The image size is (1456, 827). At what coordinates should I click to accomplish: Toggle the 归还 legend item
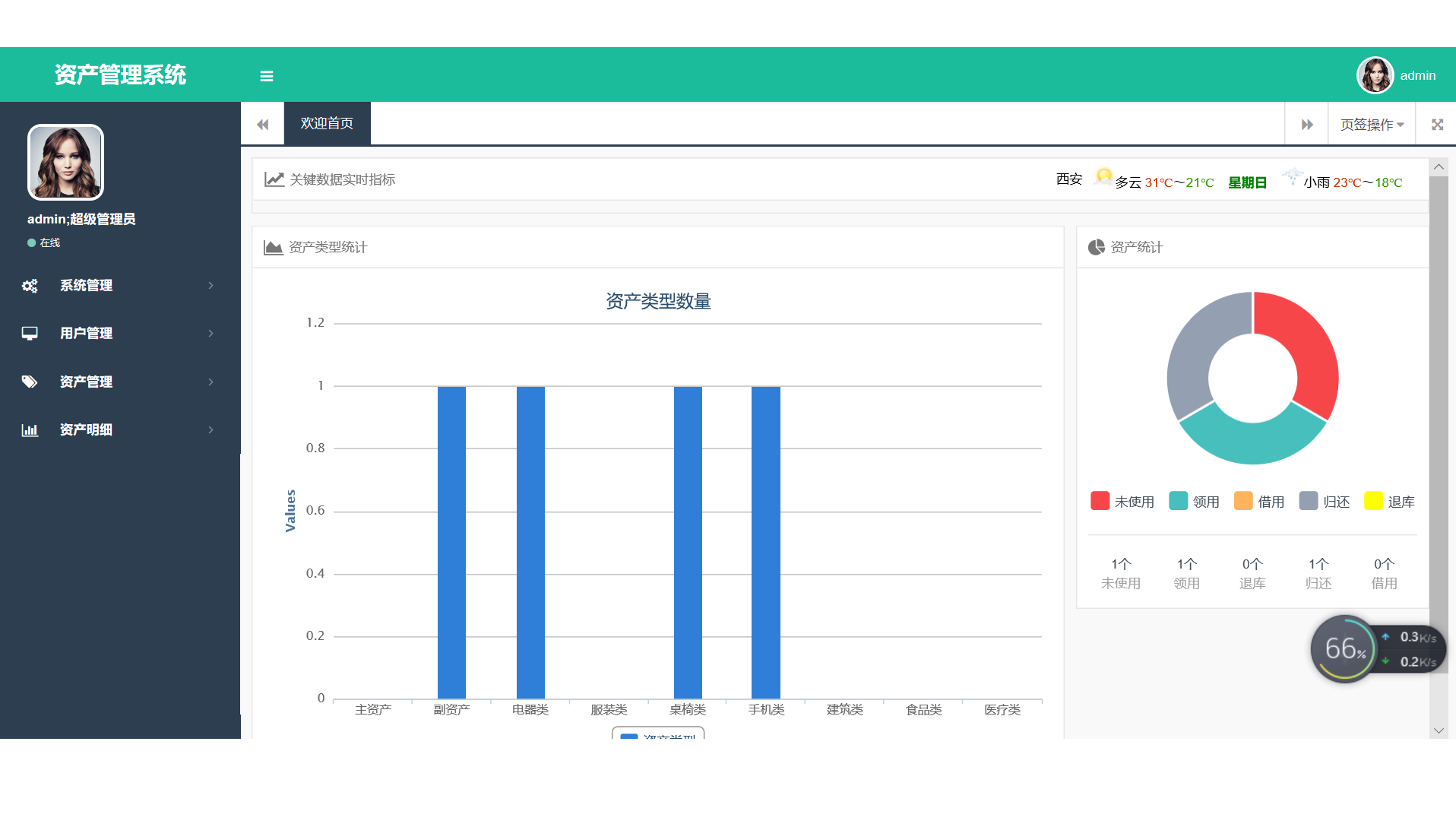(1325, 502)
